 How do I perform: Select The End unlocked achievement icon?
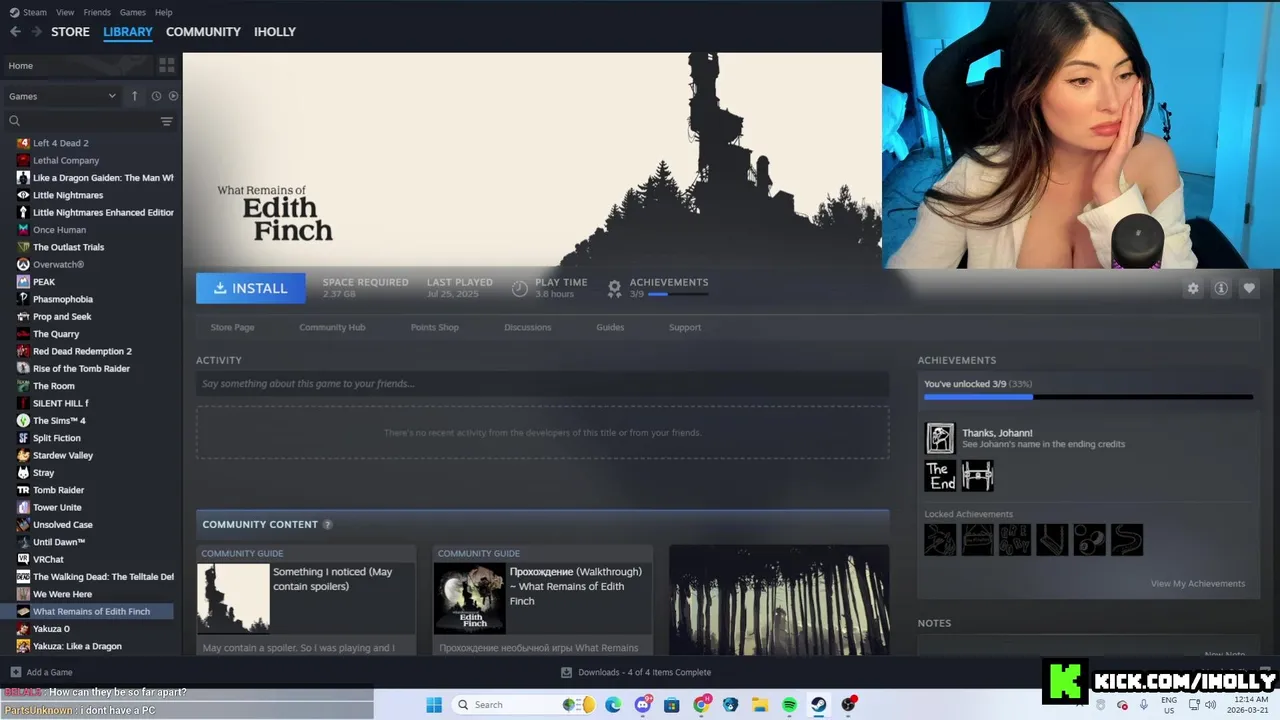pos(940,476)
